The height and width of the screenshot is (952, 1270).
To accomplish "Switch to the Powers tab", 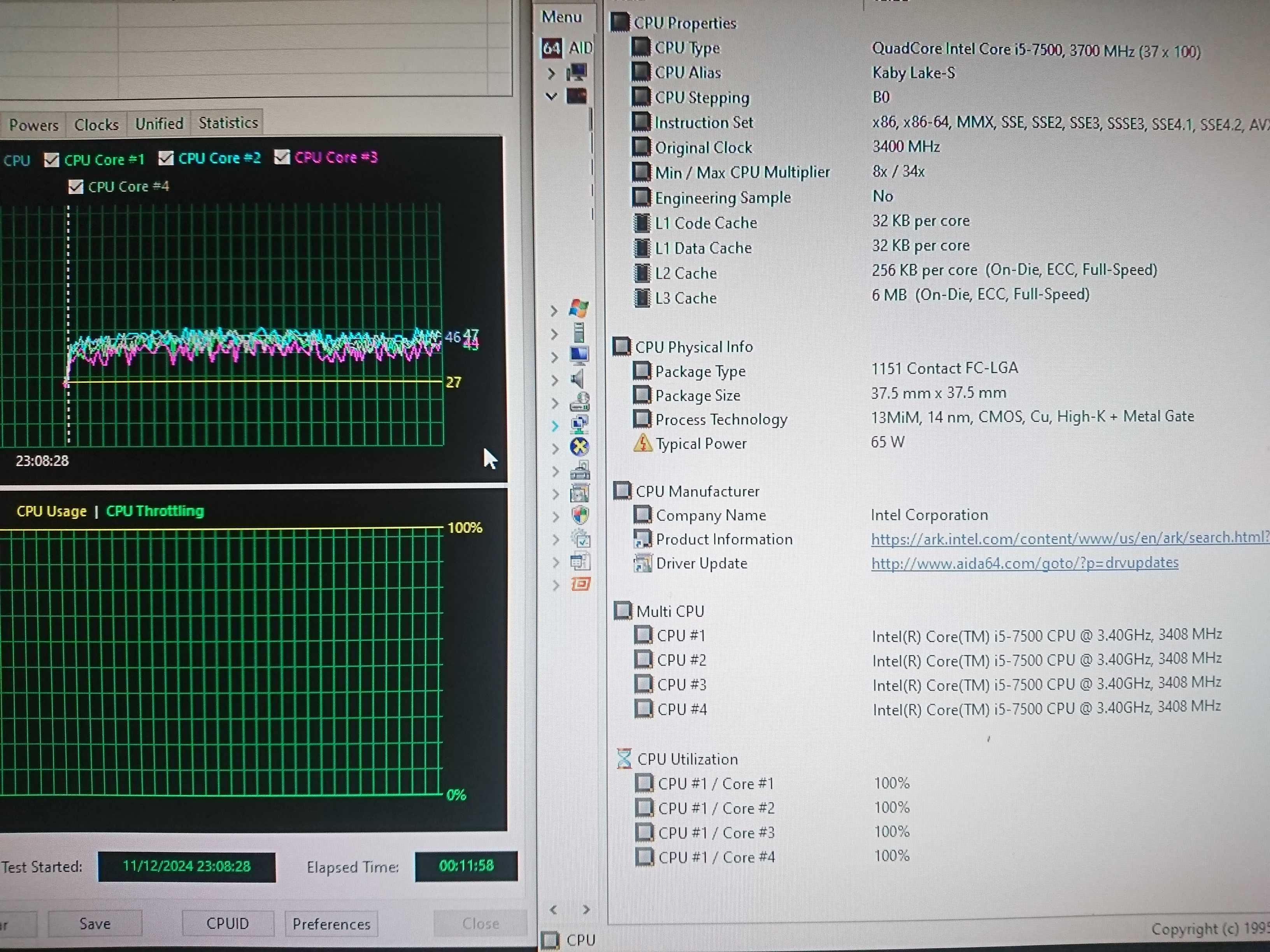I will [x=33, y=124].
